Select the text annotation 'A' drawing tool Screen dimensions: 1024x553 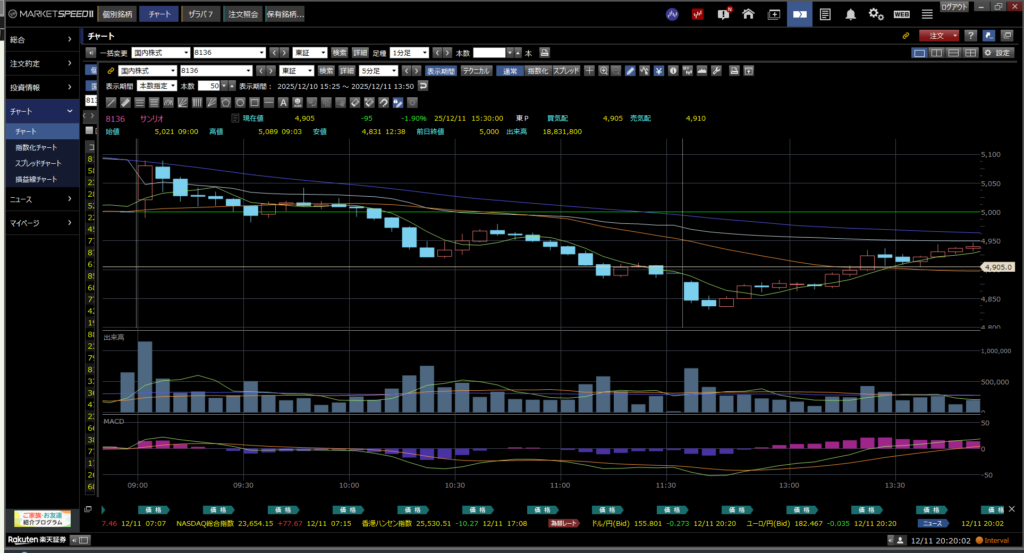(x=284, y=102)
